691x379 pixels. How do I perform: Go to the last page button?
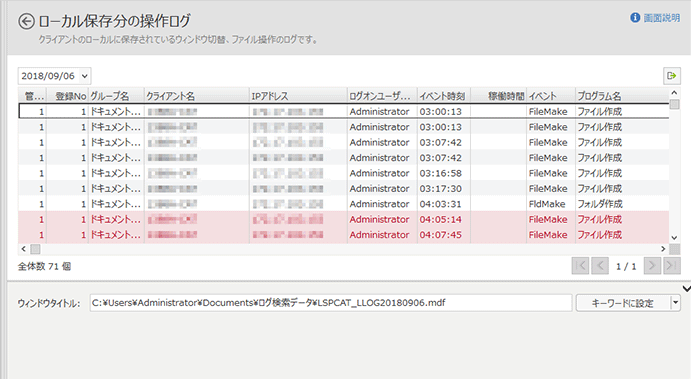pos(672,266)
